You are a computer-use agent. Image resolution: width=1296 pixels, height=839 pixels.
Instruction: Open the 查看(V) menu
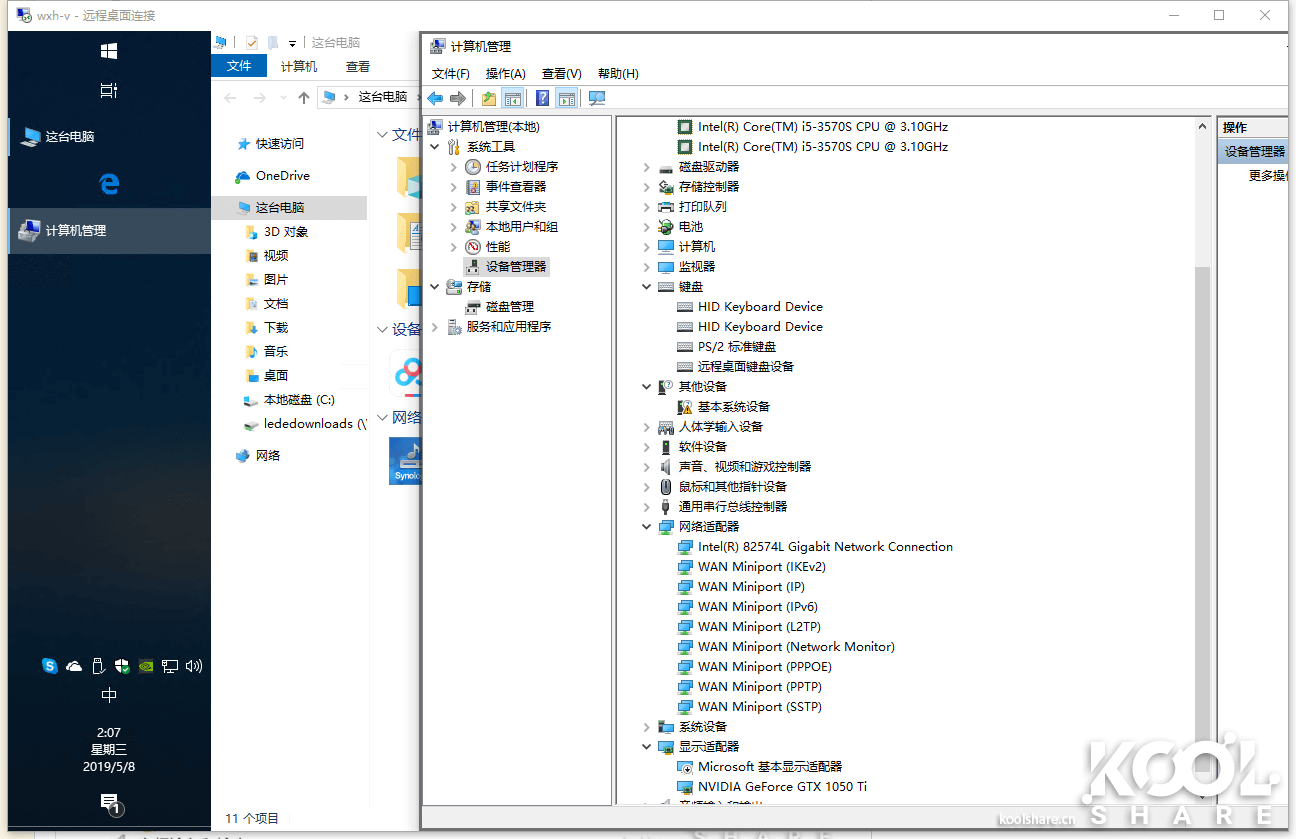(x=561, y=73)
